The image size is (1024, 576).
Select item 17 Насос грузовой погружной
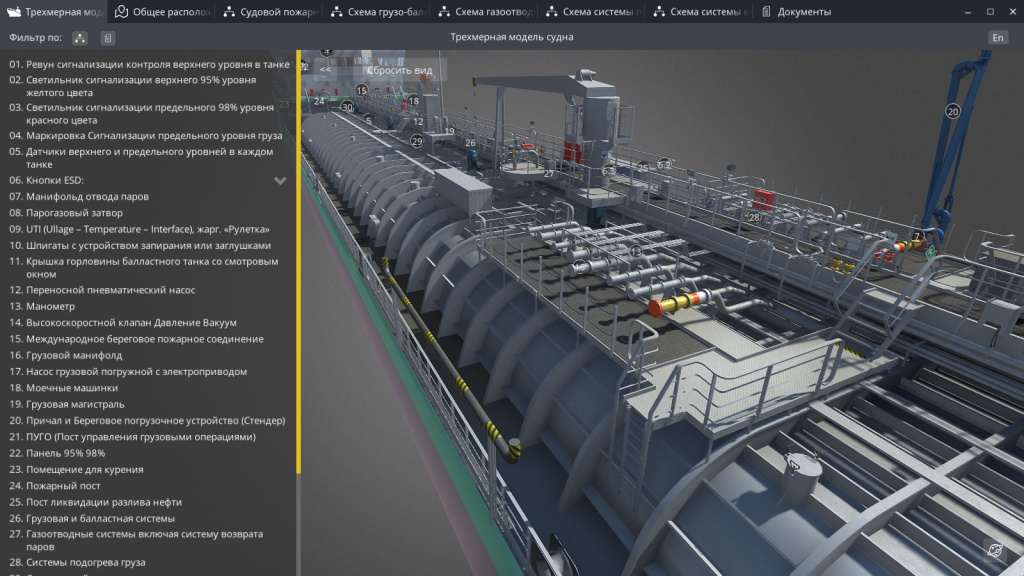(x=128, y=372)
